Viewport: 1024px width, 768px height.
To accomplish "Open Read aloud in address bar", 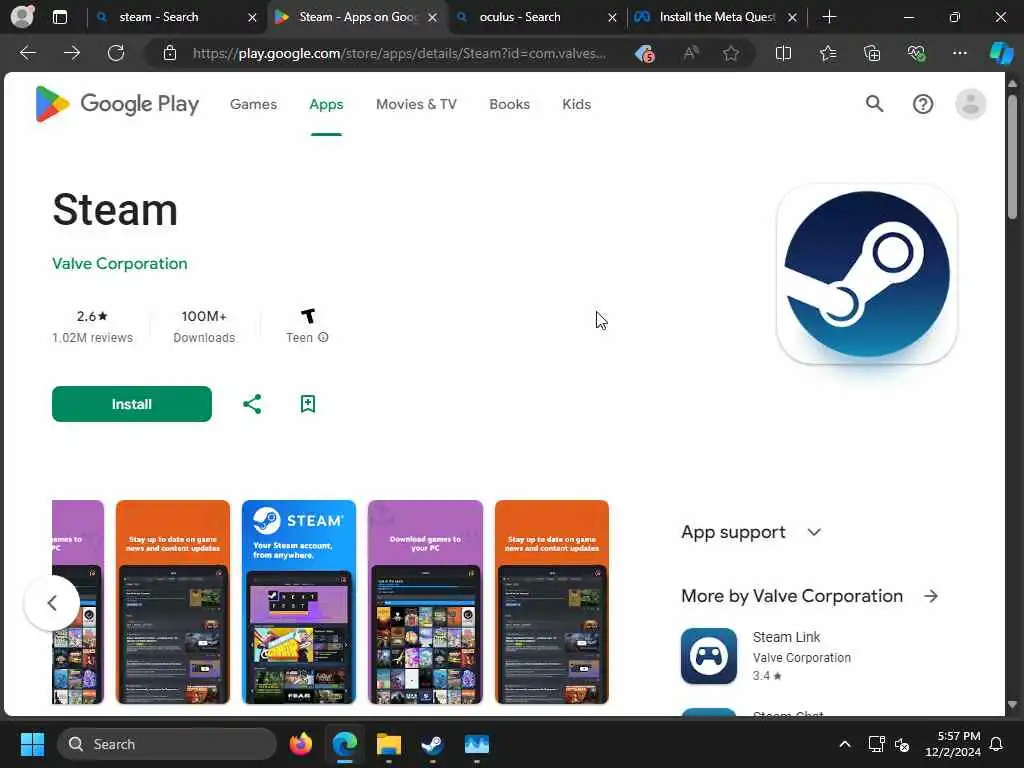I will click(x=690, y=53).
